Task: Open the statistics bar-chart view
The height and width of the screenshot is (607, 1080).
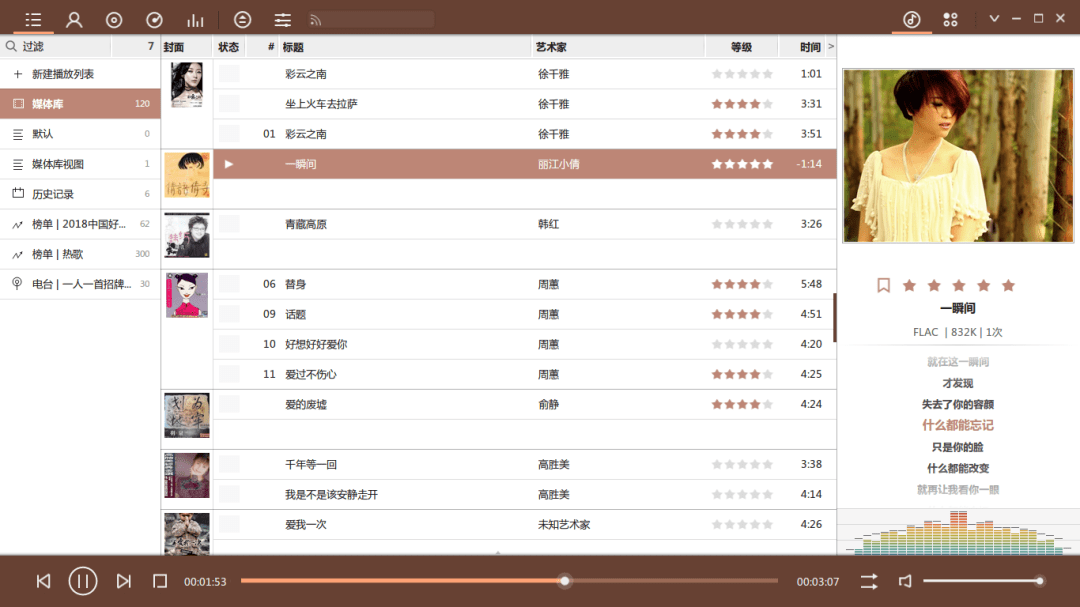Action: click(x=195, y=18)
